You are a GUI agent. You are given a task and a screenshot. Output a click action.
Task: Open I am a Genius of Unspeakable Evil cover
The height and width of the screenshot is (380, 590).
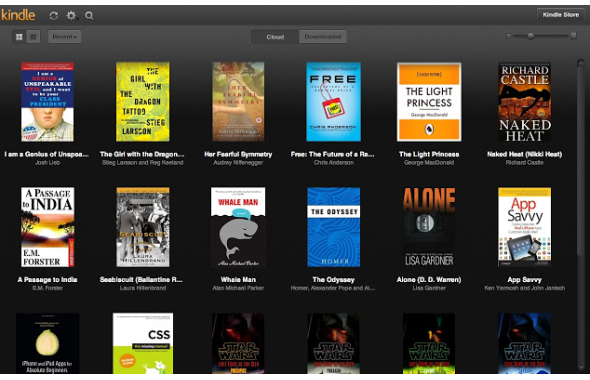47,102
